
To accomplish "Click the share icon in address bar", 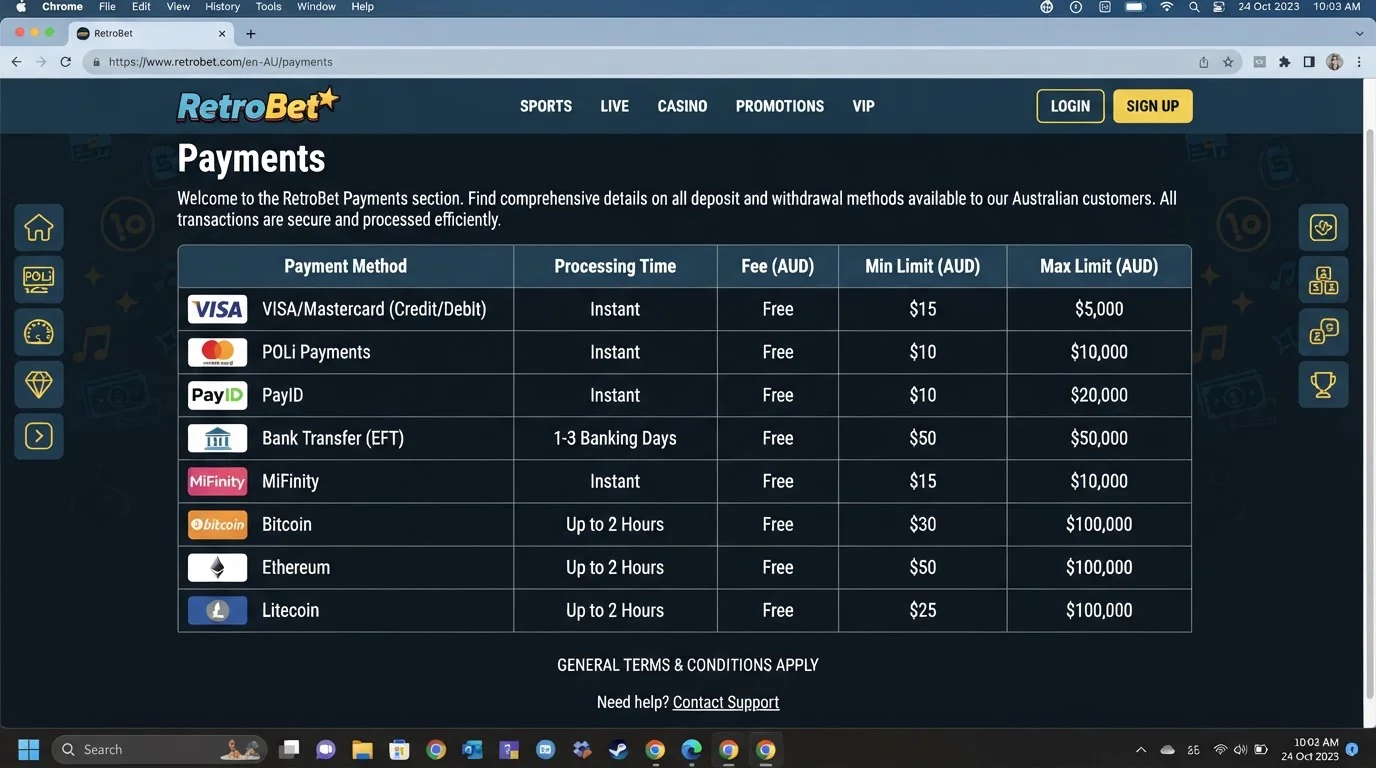I will tap(1204, 62).
